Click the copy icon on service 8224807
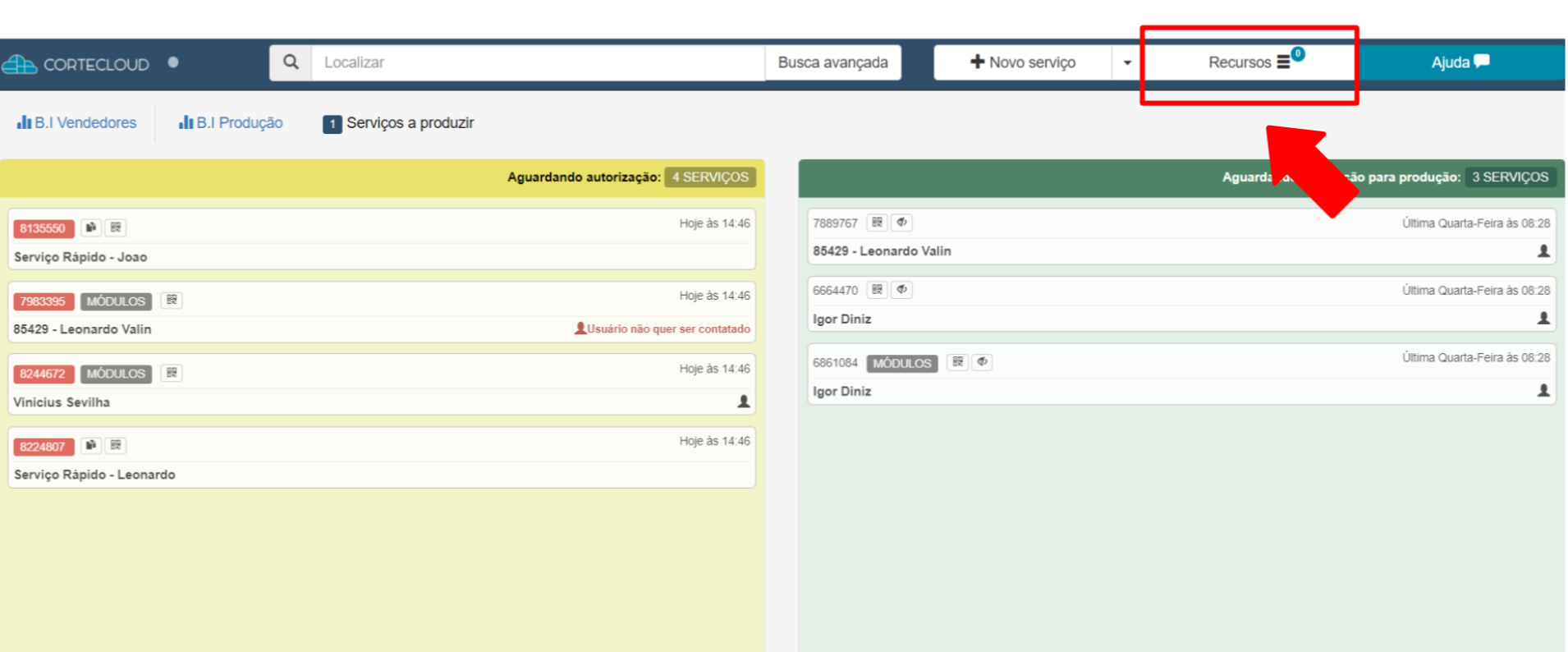Screen dimensions: 1568x652 (x=91, y=445)
